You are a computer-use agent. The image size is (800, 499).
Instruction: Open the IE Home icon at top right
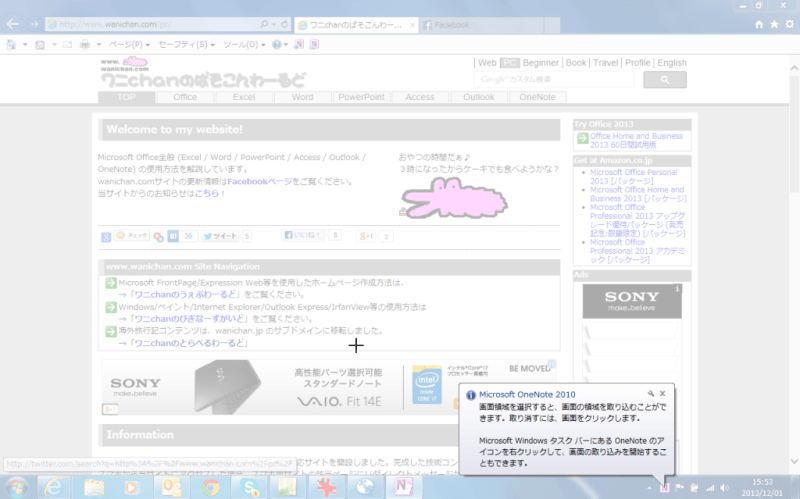tap(759, 24)
